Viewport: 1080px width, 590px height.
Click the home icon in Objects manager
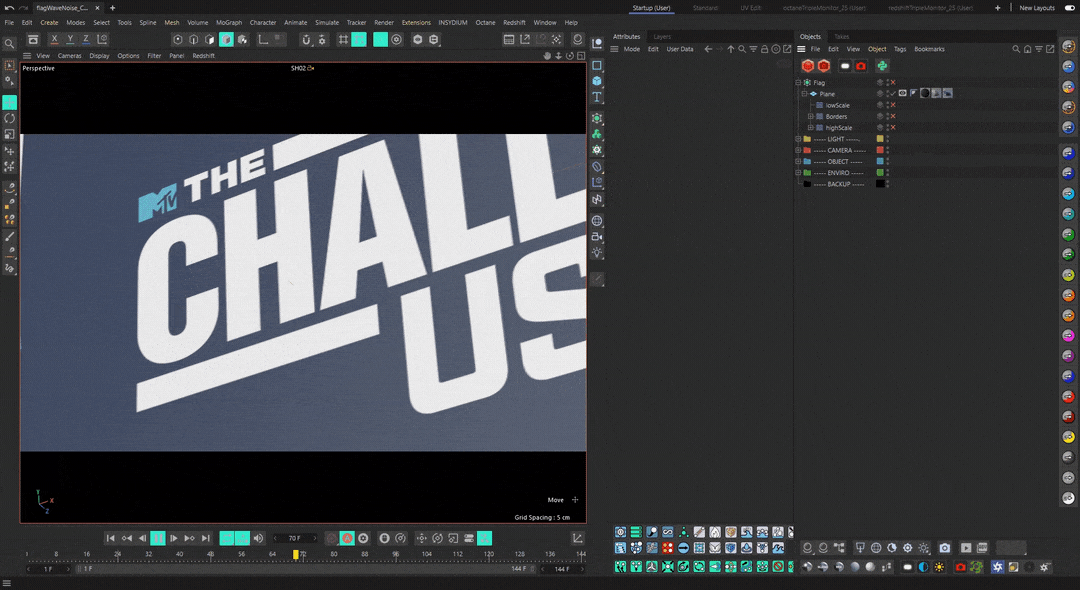pos(1028,49)
